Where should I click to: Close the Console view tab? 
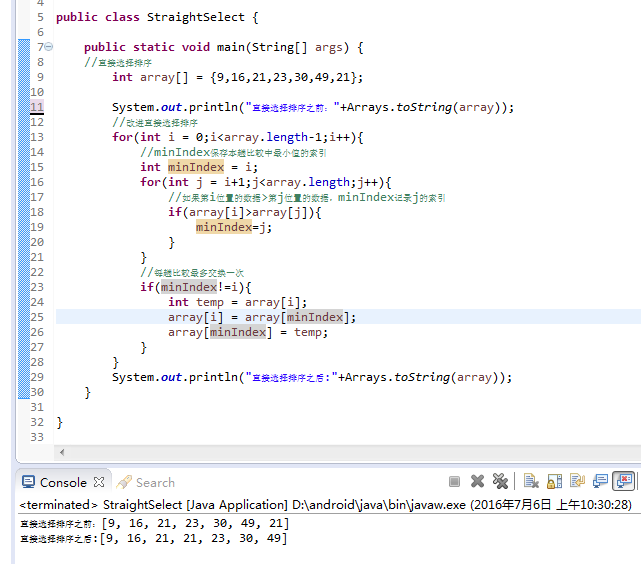pyautogui.click(x=99, y=482)
